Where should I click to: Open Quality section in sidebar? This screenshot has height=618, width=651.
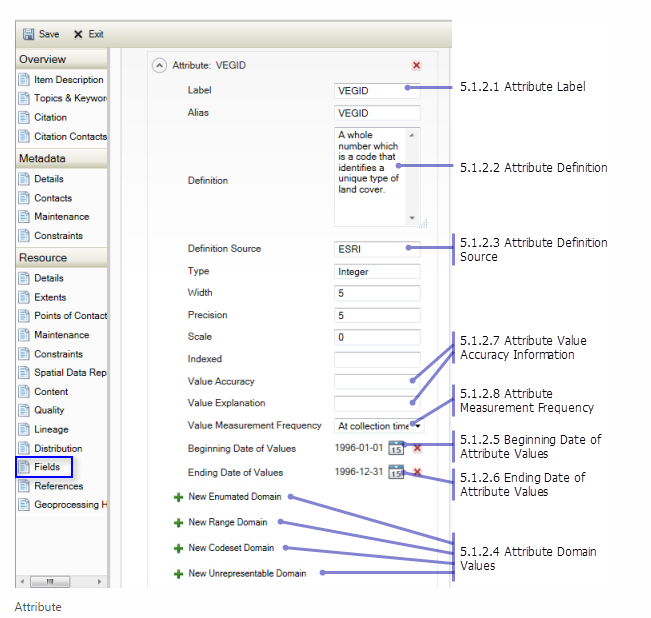point(49,410)
